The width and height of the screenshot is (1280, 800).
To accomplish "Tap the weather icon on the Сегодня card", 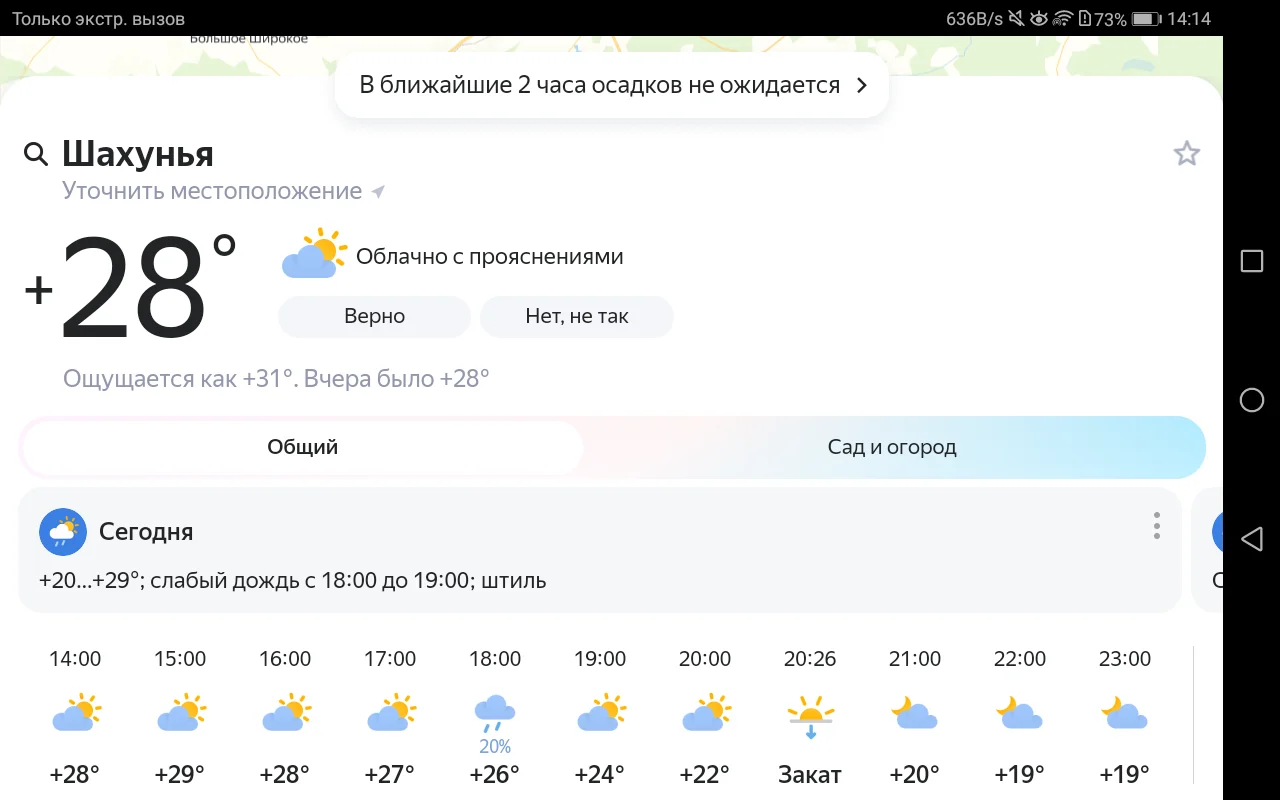I will pyautogui.click(x=62, y=531).
